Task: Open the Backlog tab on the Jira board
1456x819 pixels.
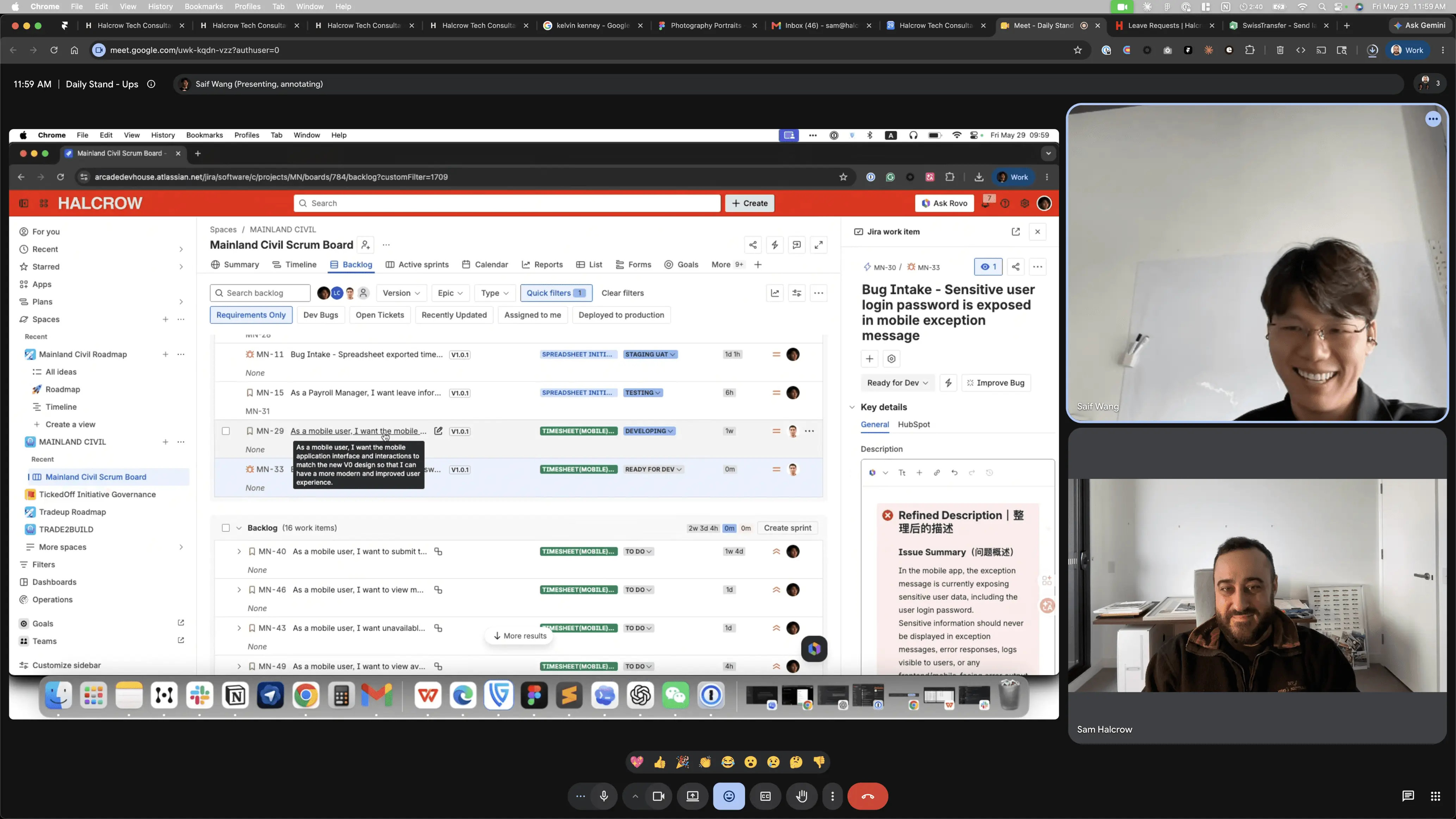Action: click(351, 265)
